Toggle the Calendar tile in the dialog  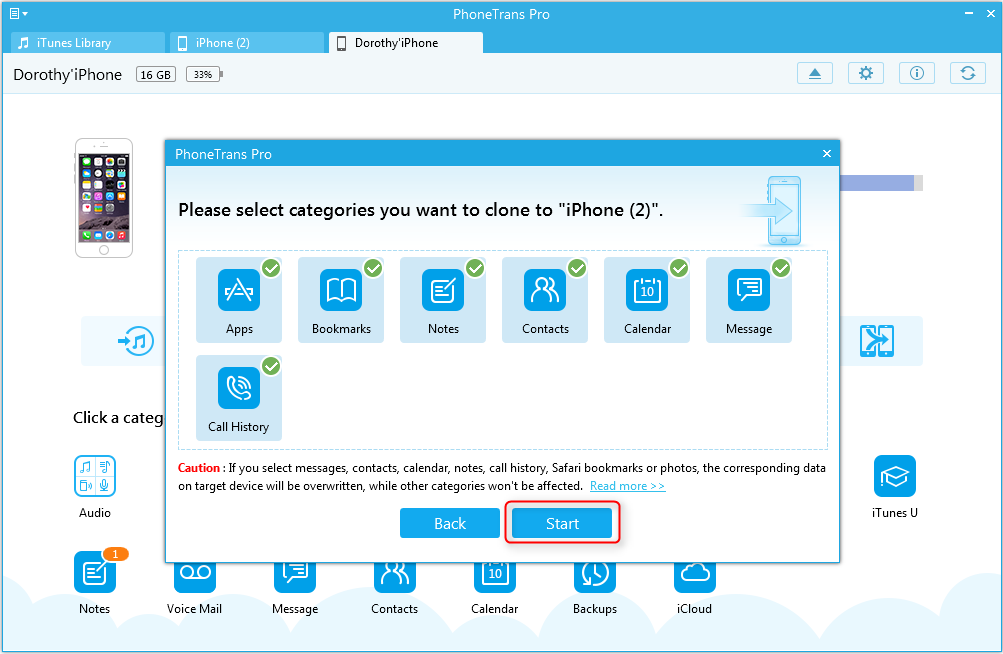pyautogui.click(x=647, y=300)
